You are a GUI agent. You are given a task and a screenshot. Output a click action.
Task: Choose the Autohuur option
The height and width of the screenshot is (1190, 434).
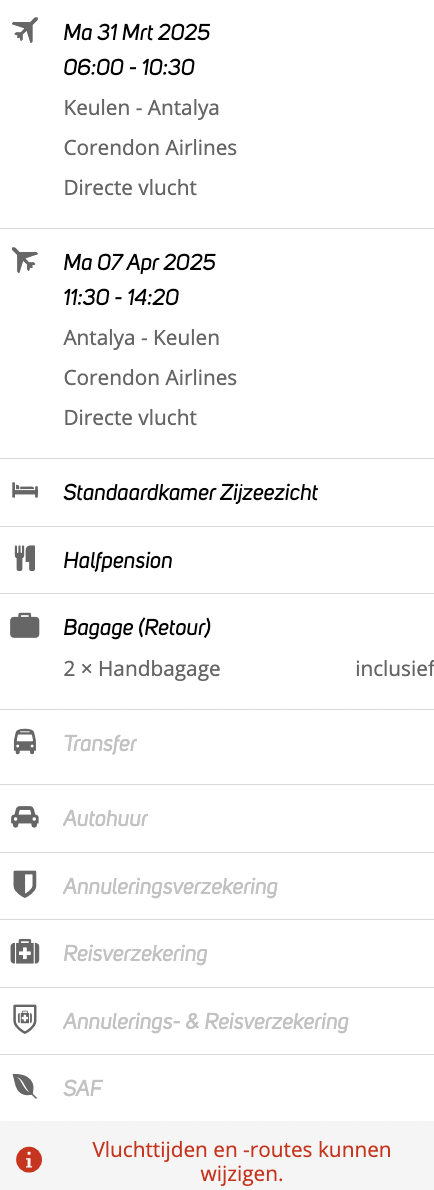(x=217, y=818)
